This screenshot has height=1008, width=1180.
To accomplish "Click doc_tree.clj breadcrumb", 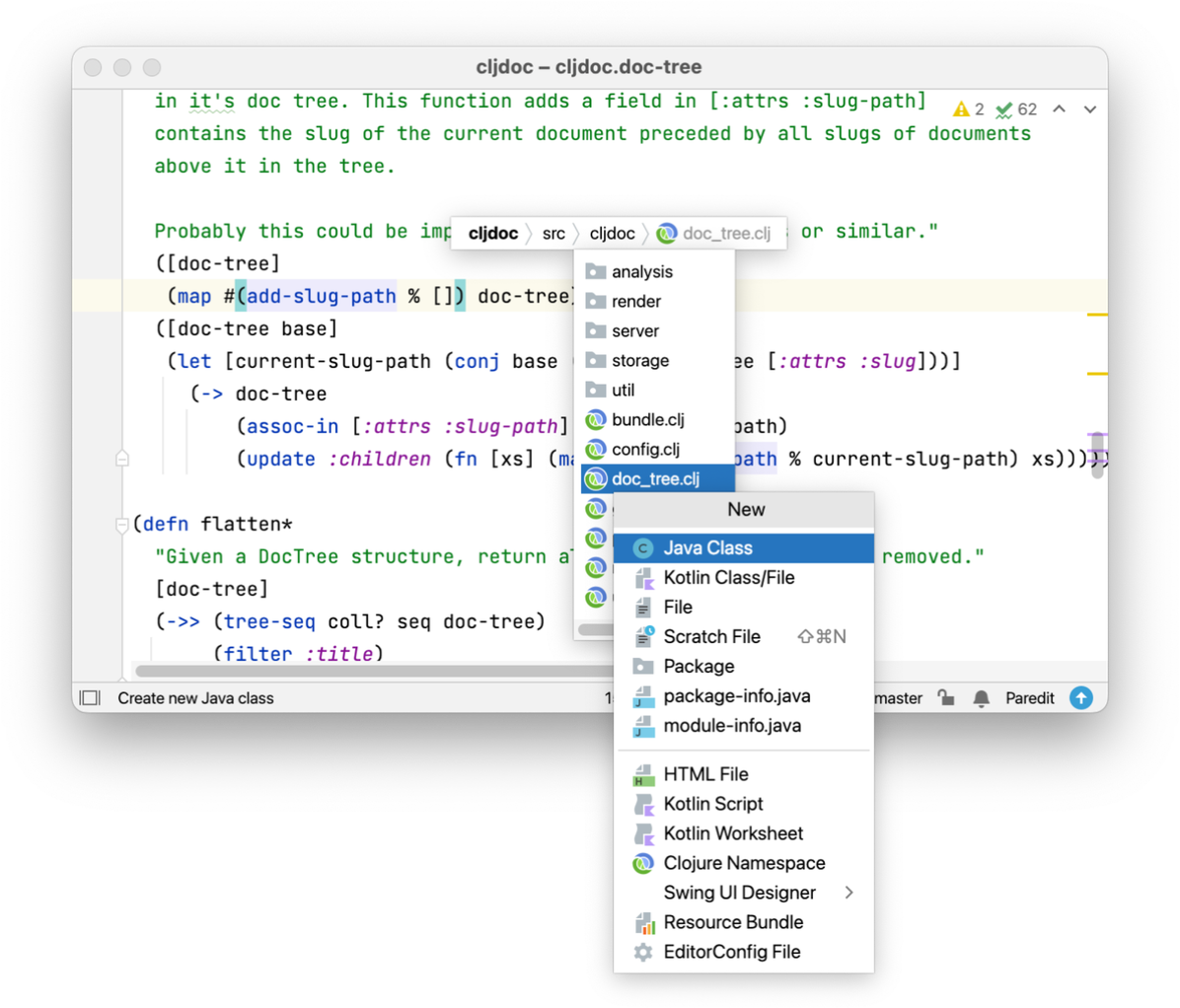I will (714, 233).
